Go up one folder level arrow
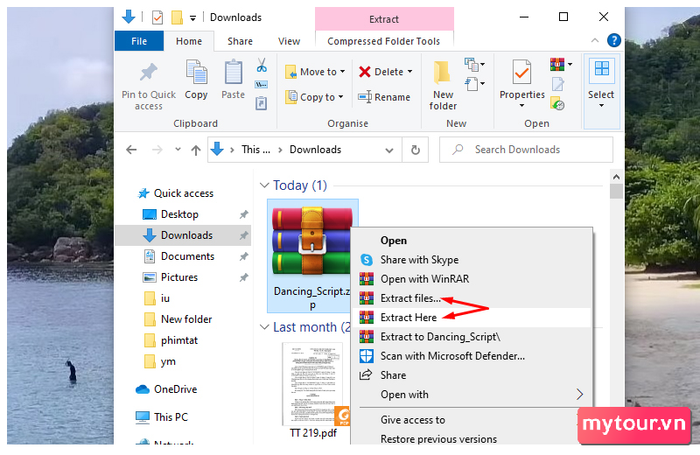 coord(195,149)
